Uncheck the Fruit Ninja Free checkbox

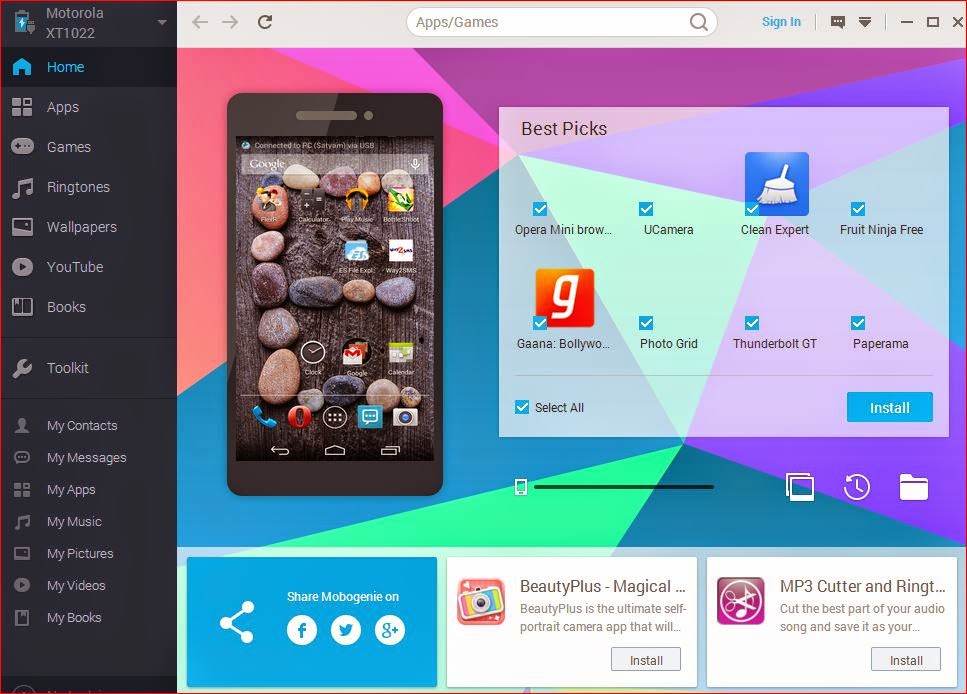pos(858,209)
